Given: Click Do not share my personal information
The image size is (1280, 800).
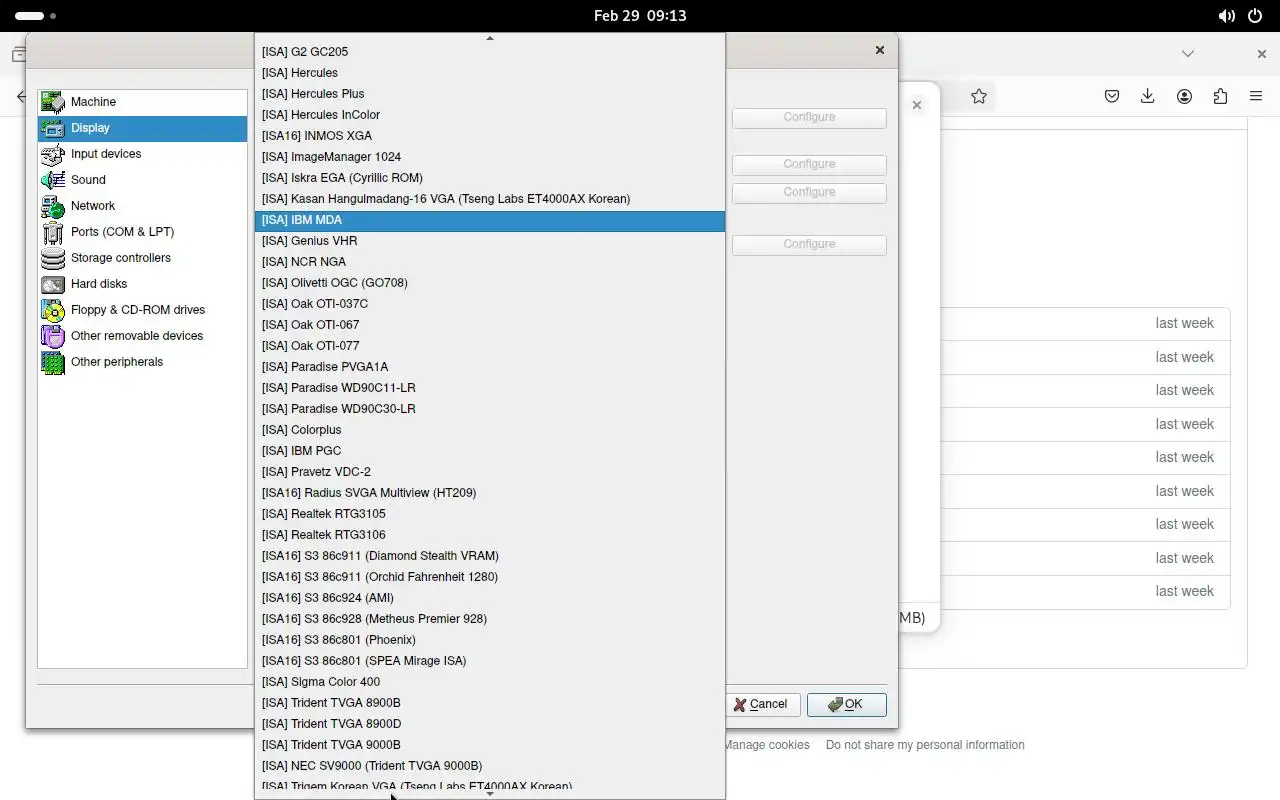Looking at the screenshot, I should point(925,745).
